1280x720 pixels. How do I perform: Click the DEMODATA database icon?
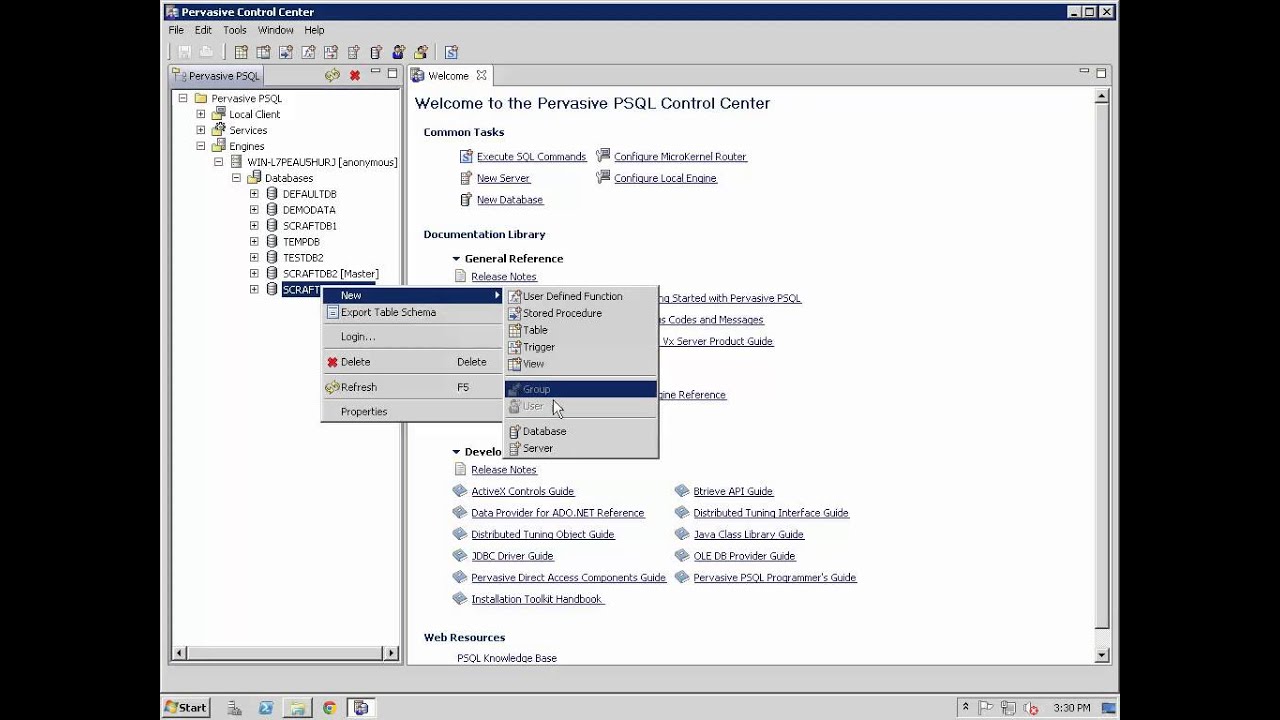(272, 210)
